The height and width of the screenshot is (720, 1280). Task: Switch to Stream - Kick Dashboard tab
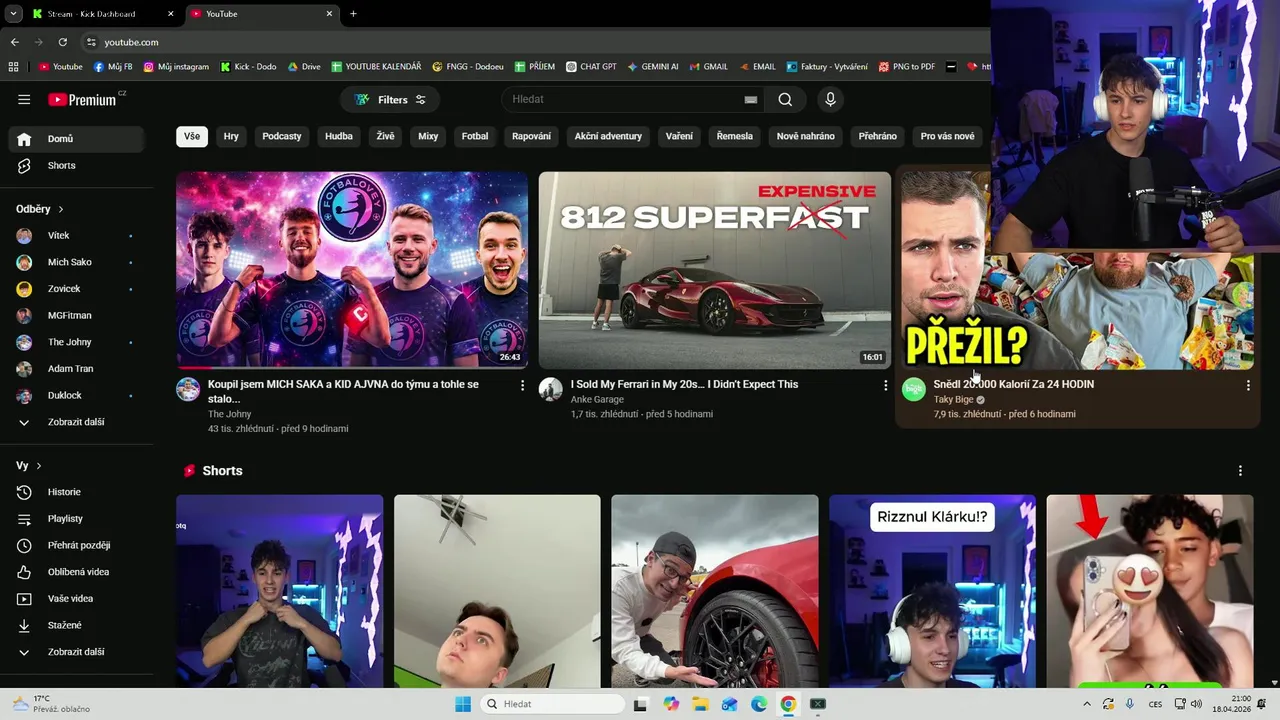102,14
